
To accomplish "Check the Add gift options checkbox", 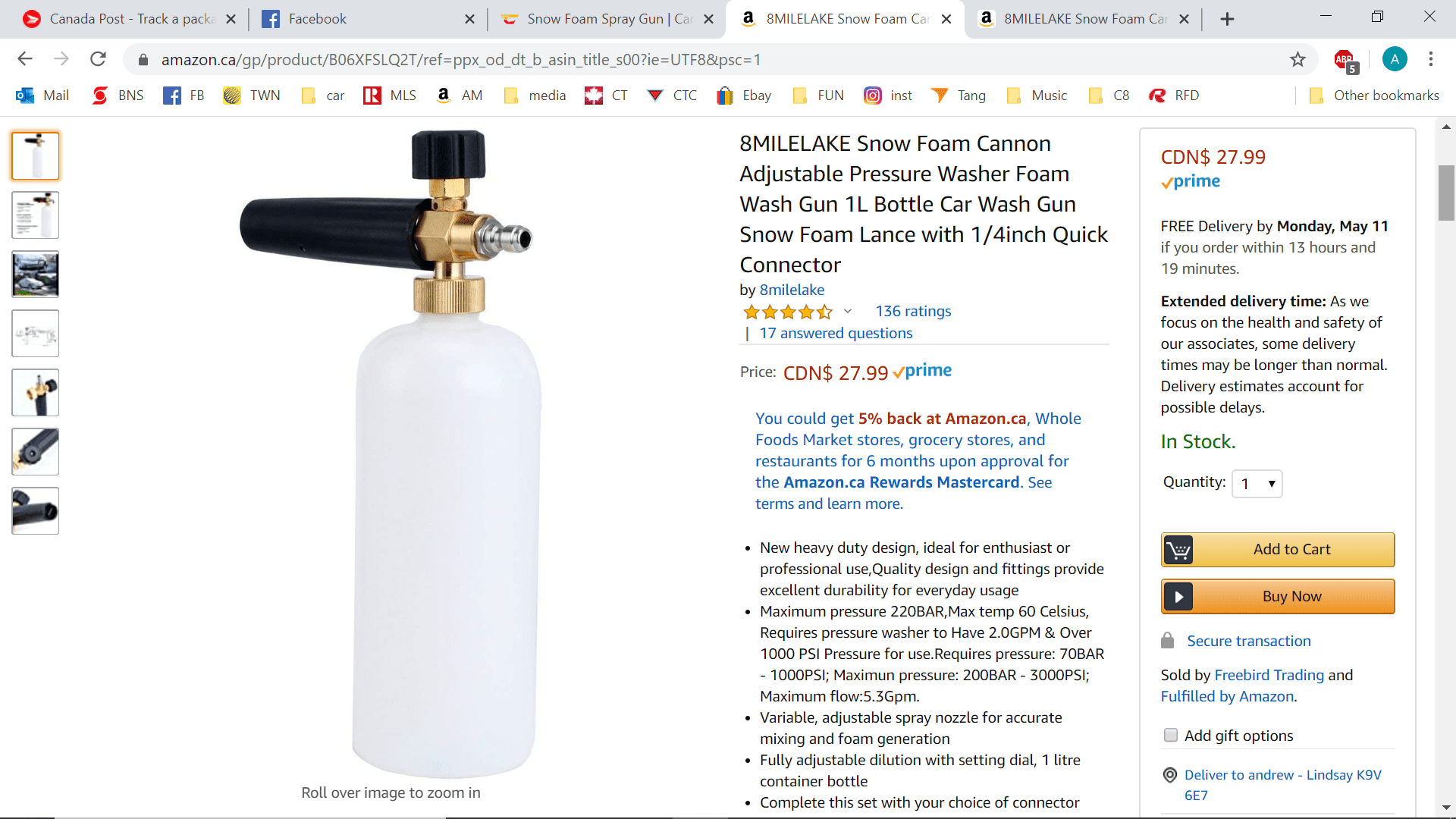I will tap(1171, 735).
